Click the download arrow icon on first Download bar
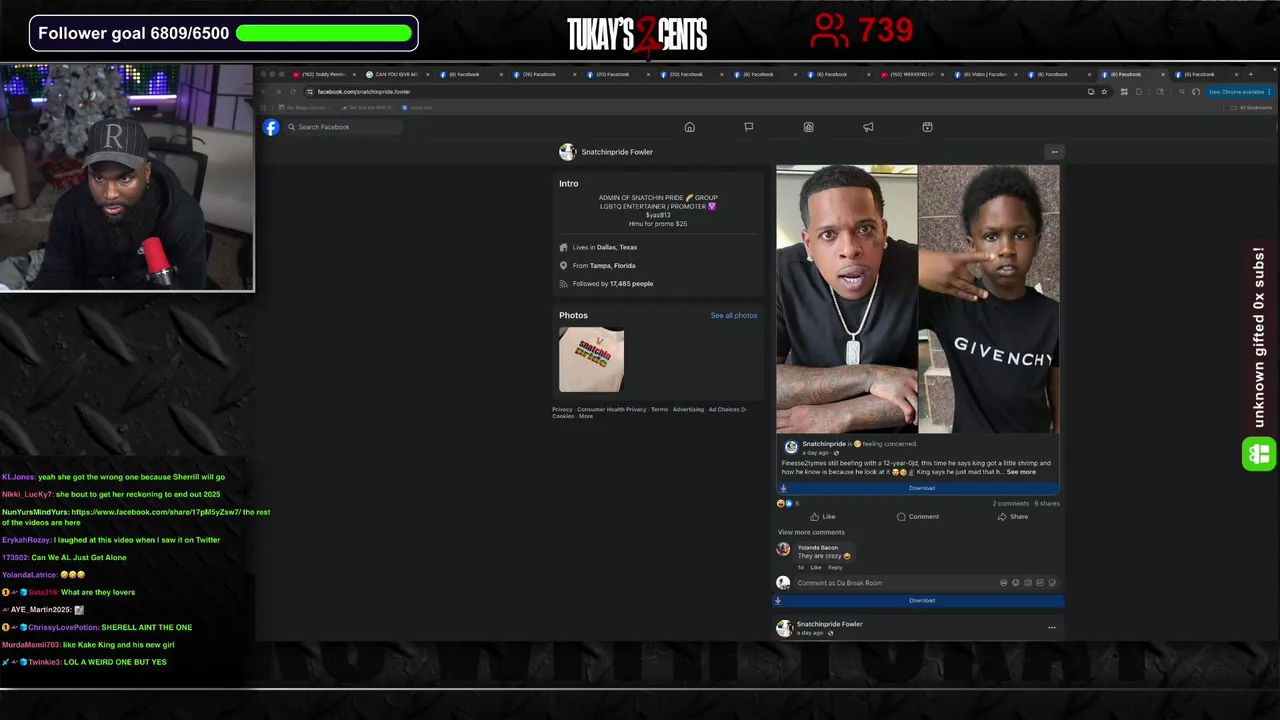 [x=783, y=488]
